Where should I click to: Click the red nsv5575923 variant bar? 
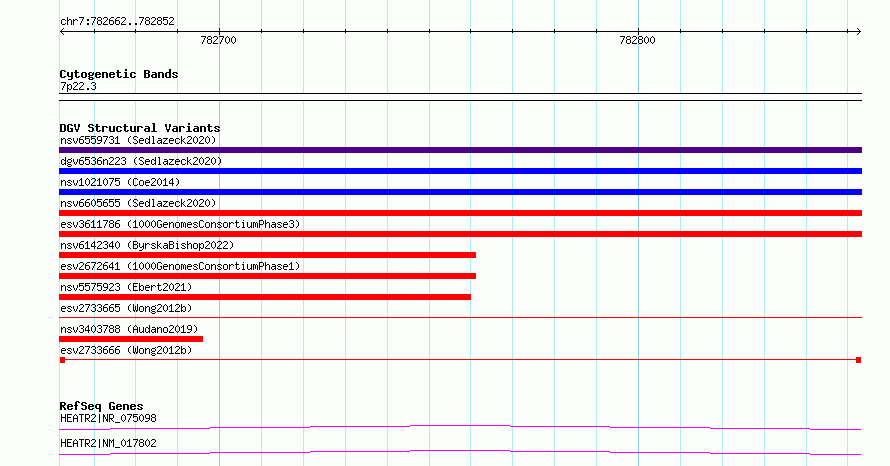coord(265,297)
